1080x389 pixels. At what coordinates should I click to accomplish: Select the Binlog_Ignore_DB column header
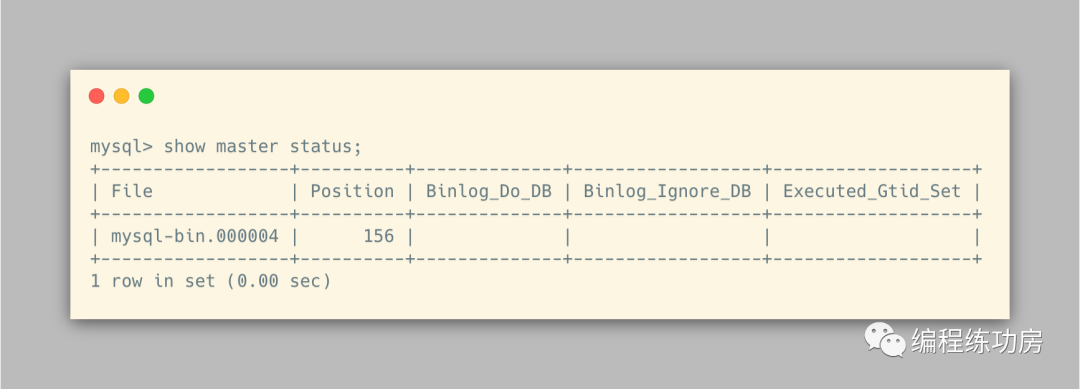667,191
